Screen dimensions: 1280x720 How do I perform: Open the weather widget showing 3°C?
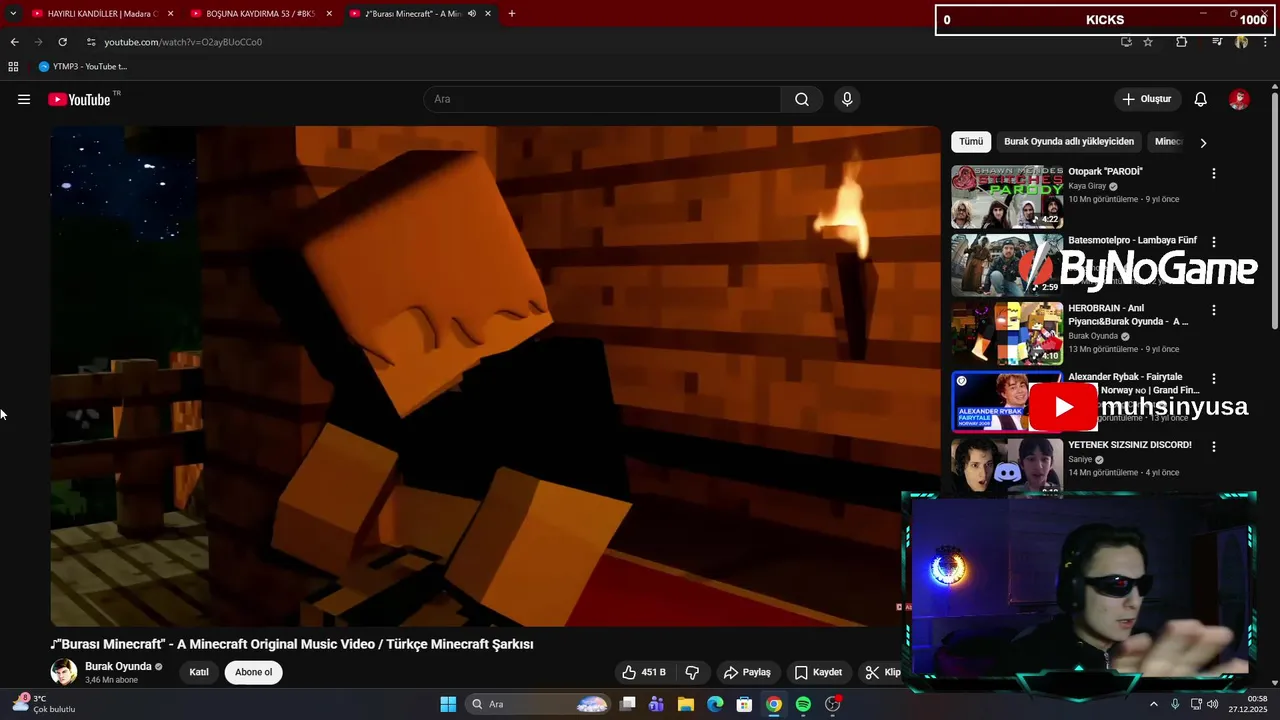[43, 704]
